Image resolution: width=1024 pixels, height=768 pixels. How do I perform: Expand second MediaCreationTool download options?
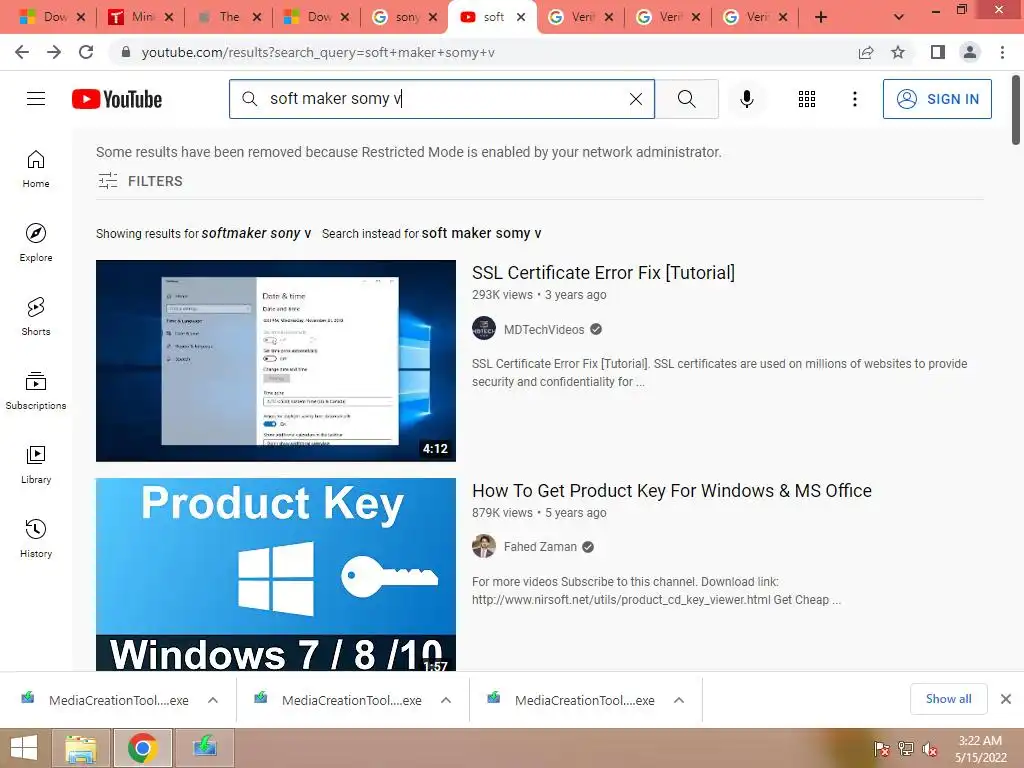click(x=446, y=700)
